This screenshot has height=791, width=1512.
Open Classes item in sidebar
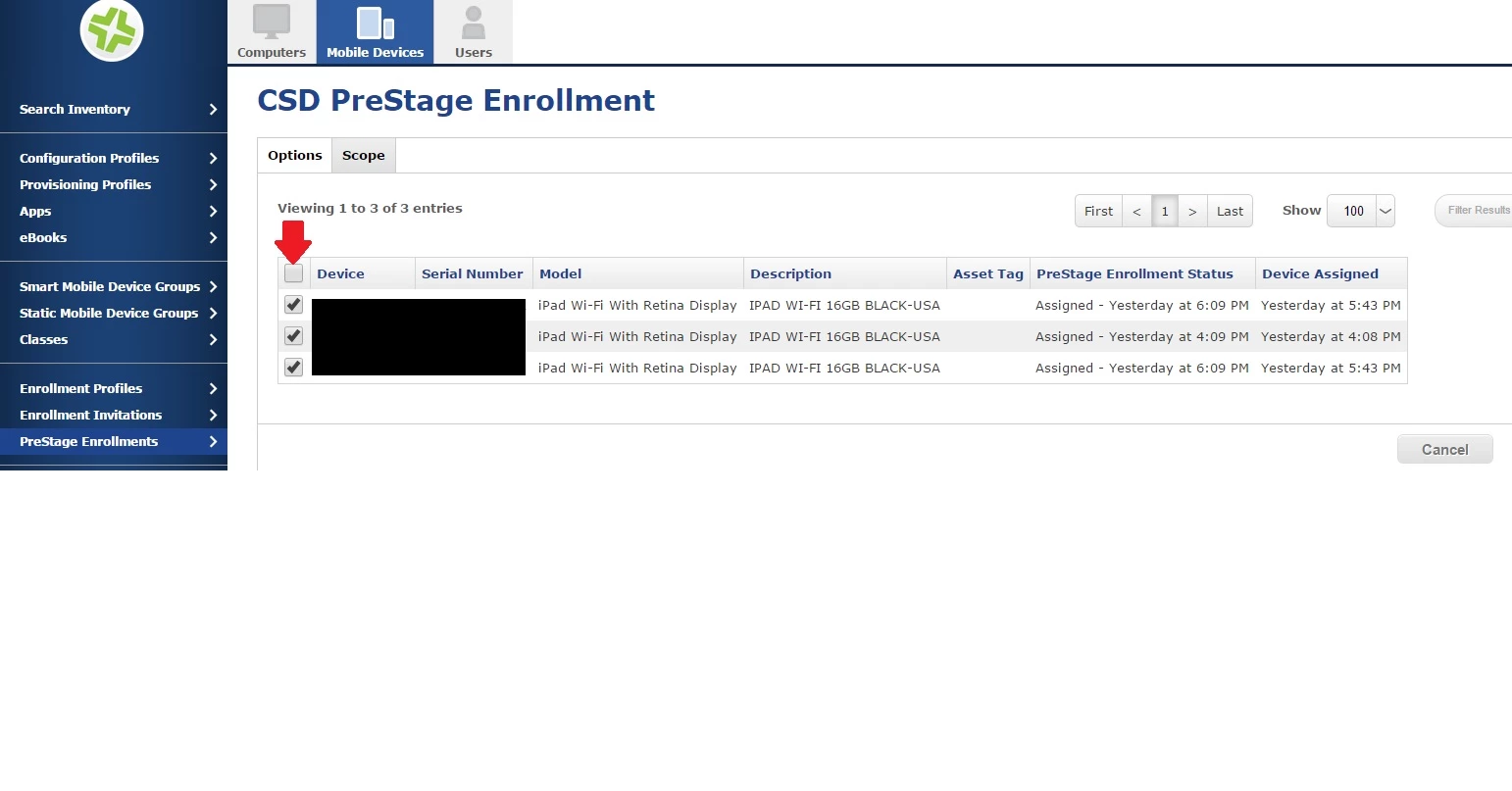44,339
